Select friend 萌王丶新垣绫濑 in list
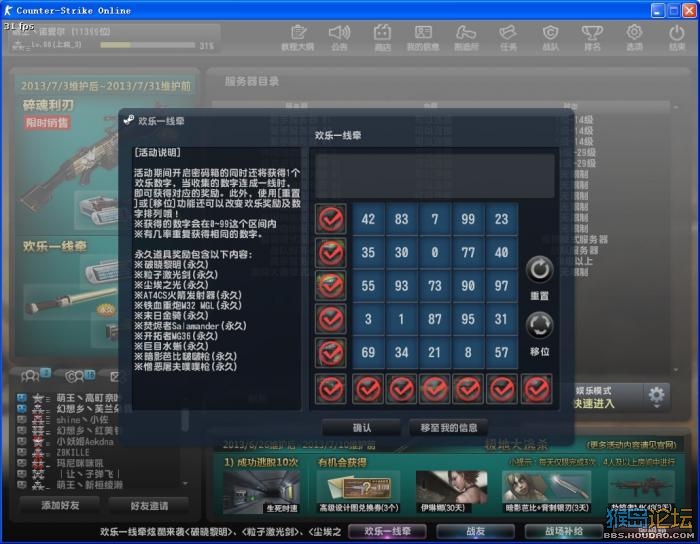This screenshot has width=700, height=544. pyautogui.click(x=89, y=485)
